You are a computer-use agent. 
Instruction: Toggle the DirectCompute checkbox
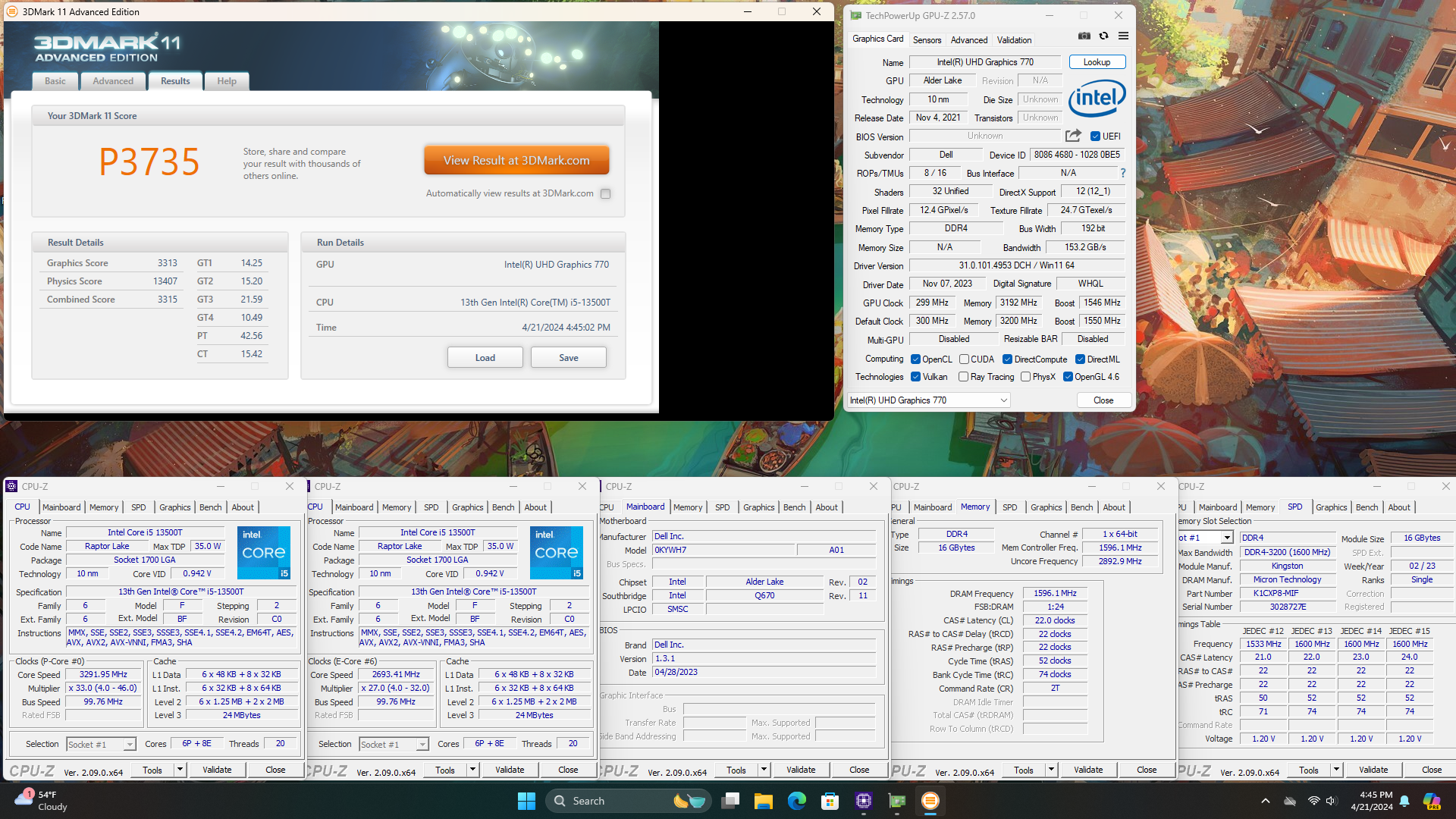pyautogui.click(x=1007, y=359)
